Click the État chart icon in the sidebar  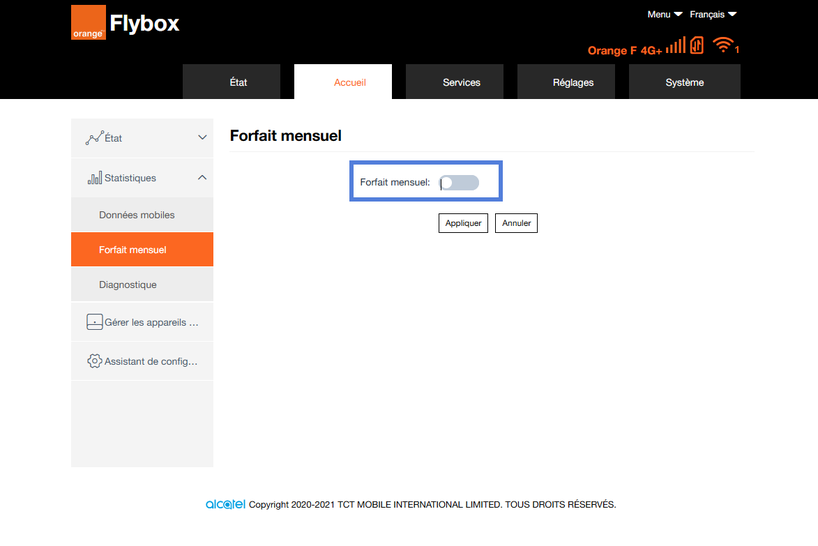click(94, 138)
